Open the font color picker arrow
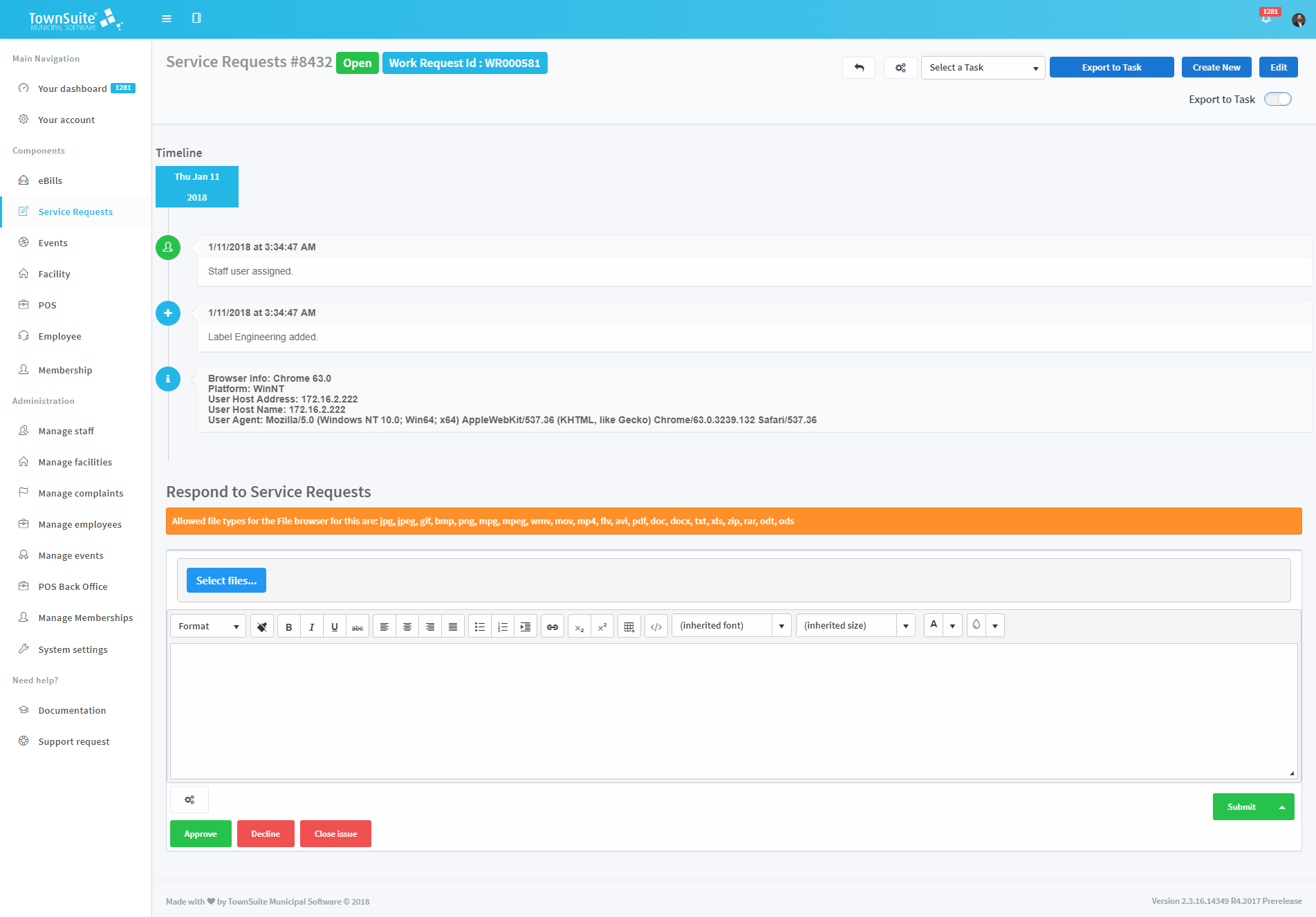Image resolution: width=1316 pixels, height=917 pixels. coord(953,626)
